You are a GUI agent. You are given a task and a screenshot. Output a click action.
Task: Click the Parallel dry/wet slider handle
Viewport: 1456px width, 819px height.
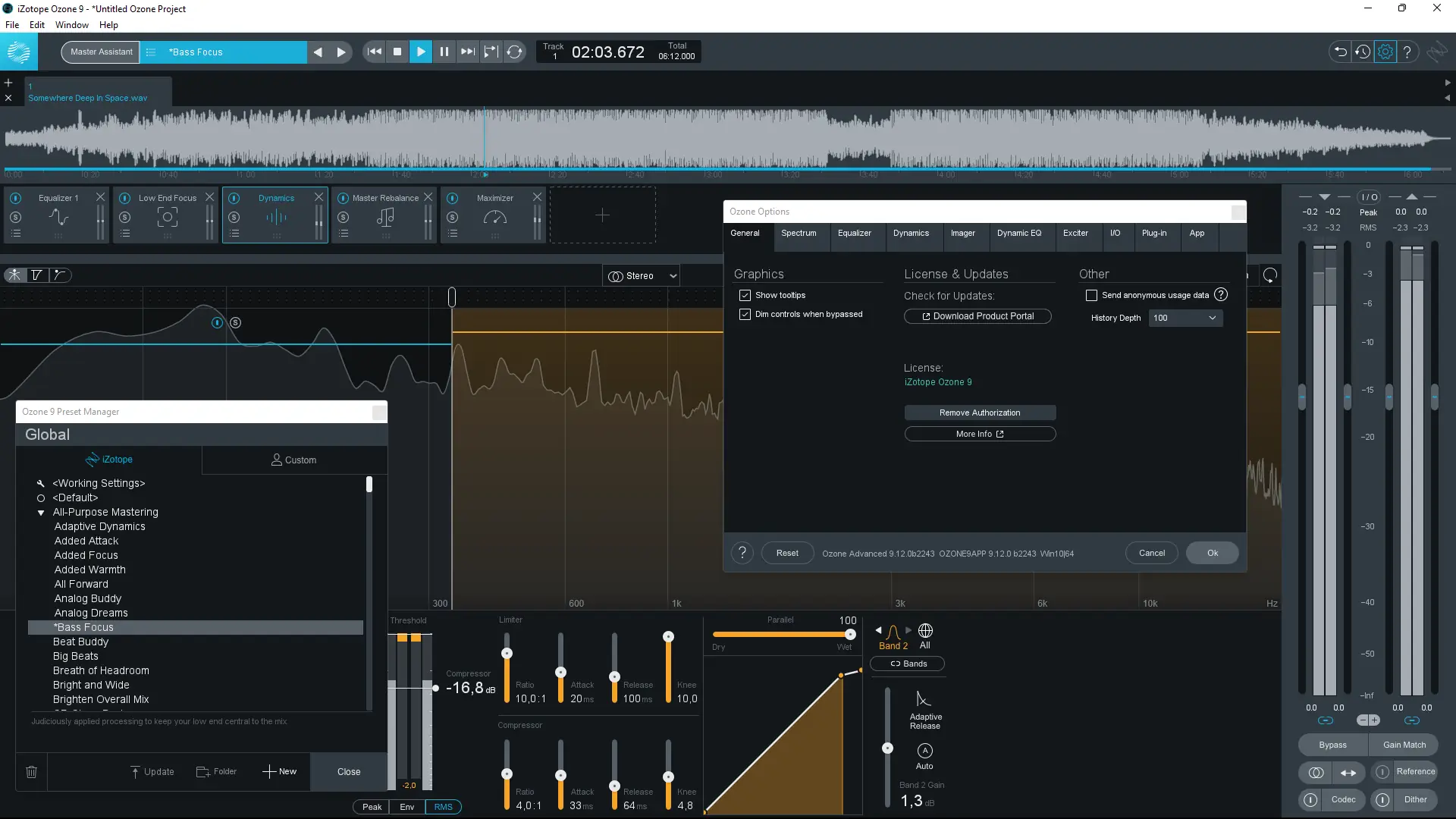850,635
